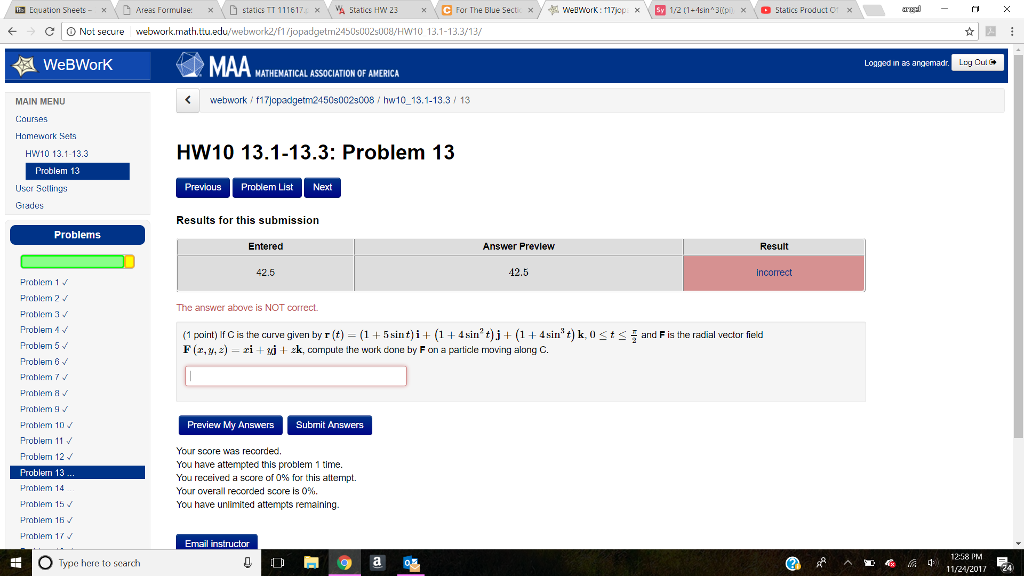Image resolution: width=1024 pixels, height=576 pixels.
Task: Open Outlook from the taskbar
Action: click(x=410, y=563)
